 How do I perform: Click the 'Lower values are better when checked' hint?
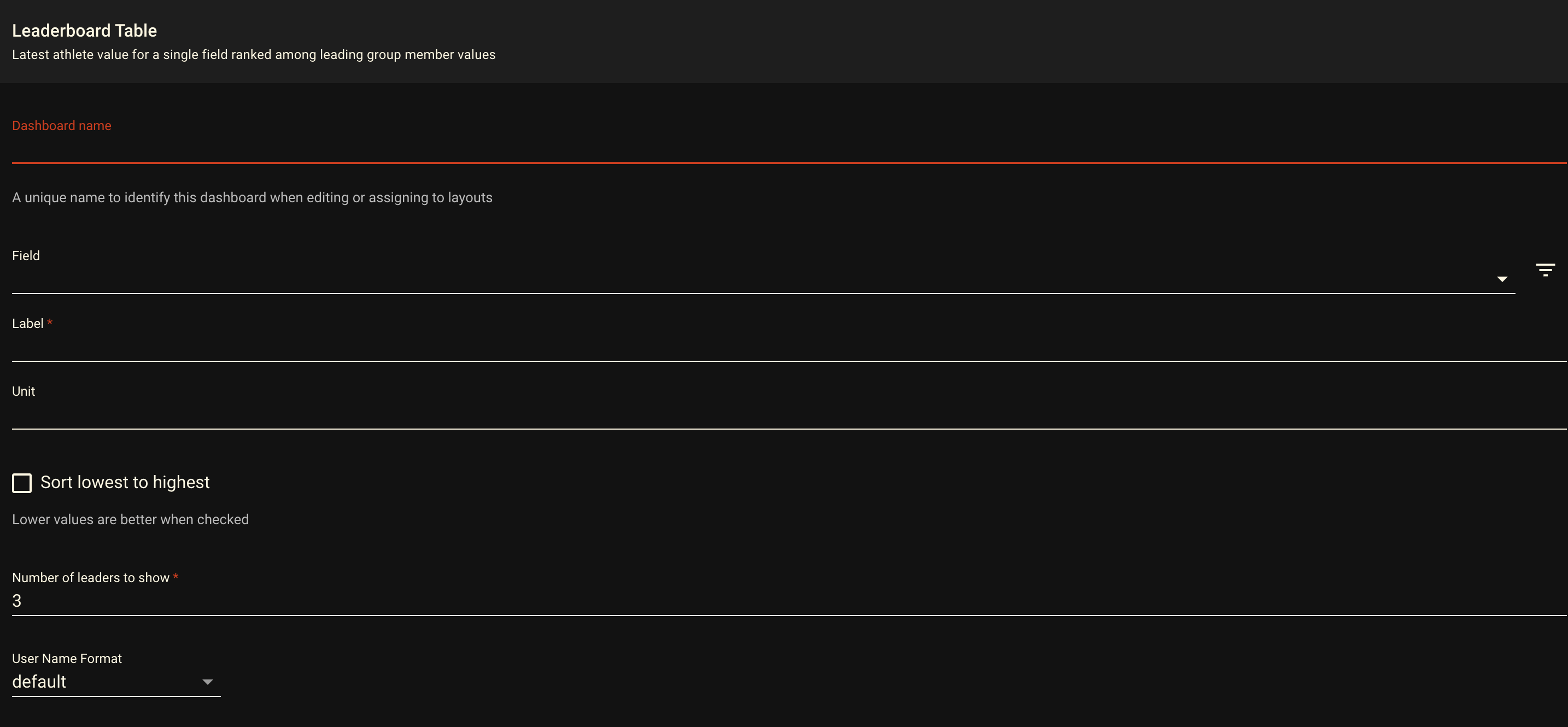pos(130,519)
